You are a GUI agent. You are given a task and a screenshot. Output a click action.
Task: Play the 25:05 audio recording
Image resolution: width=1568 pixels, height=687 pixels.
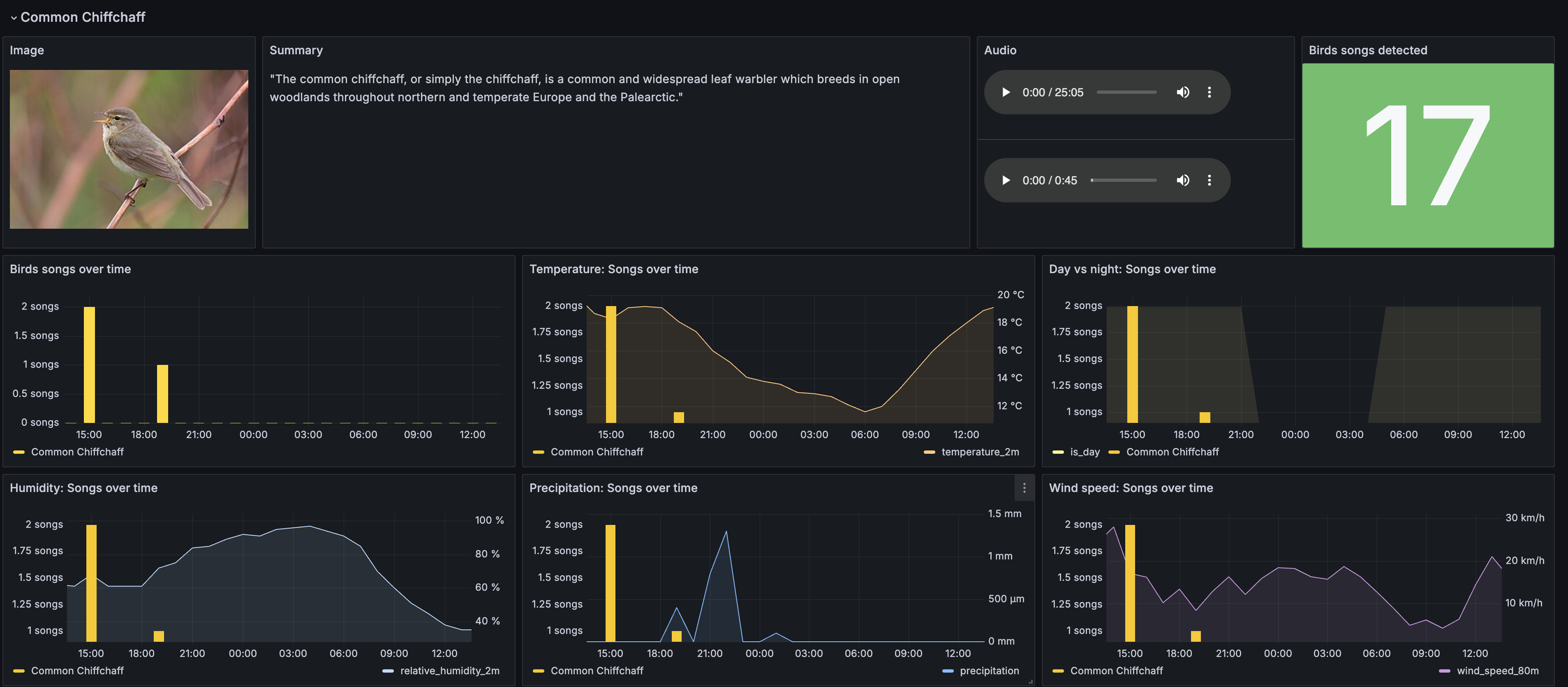coord(1006,92)
